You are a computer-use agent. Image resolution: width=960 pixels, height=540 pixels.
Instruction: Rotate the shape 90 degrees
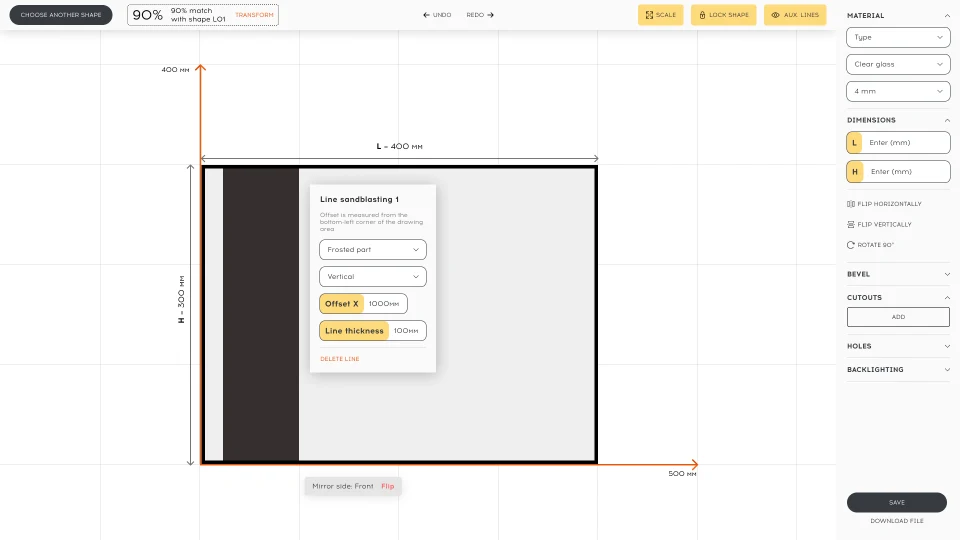870,245
